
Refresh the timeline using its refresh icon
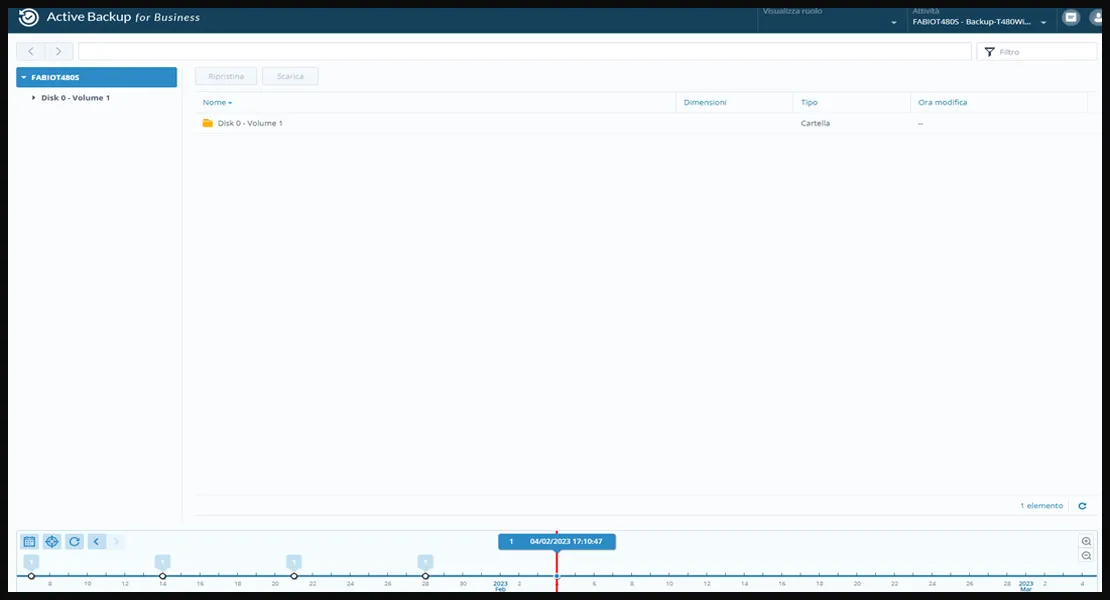click(x=73, y=541)
